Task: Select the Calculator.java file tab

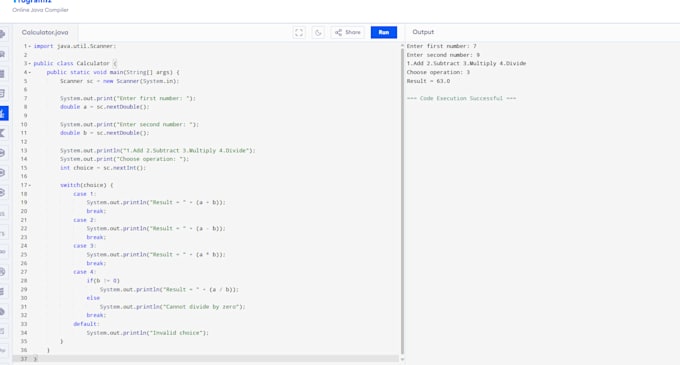Action: pyautogui.click(x=45, y=32)
